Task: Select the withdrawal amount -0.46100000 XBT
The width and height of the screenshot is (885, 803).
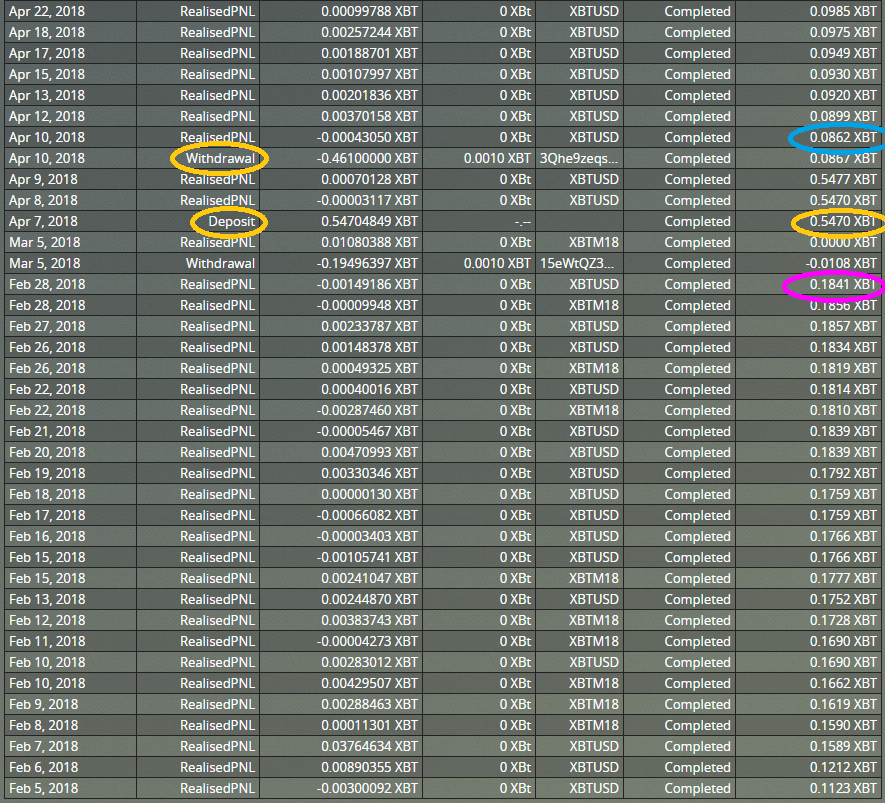Action: point(367,158)
